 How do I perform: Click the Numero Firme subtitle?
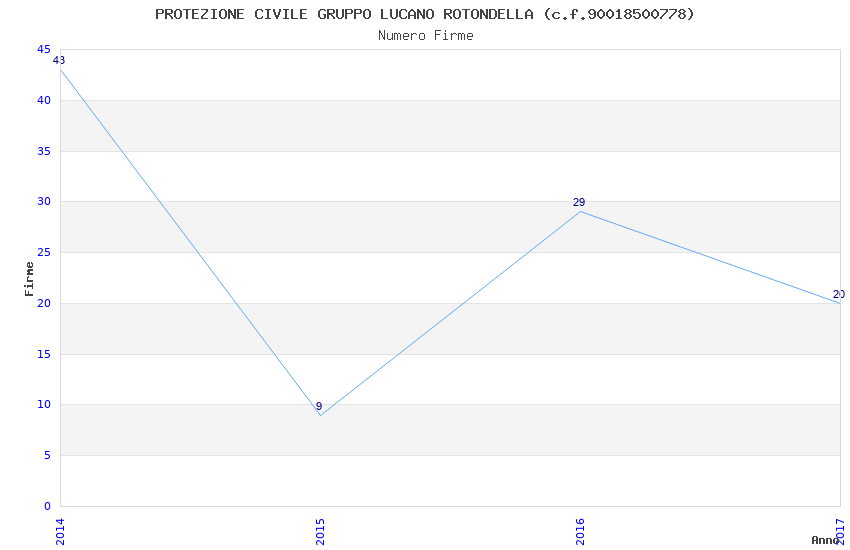pos(425,36)
